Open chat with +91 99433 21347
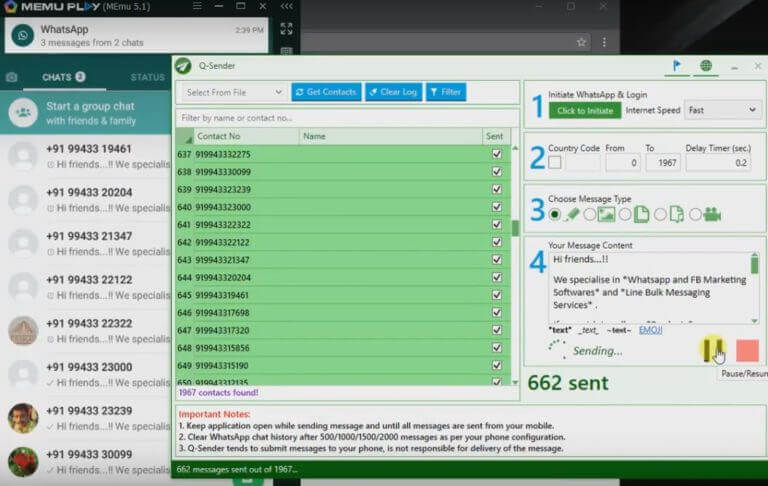Screen dimensions: 768x486 coord(86,243)
